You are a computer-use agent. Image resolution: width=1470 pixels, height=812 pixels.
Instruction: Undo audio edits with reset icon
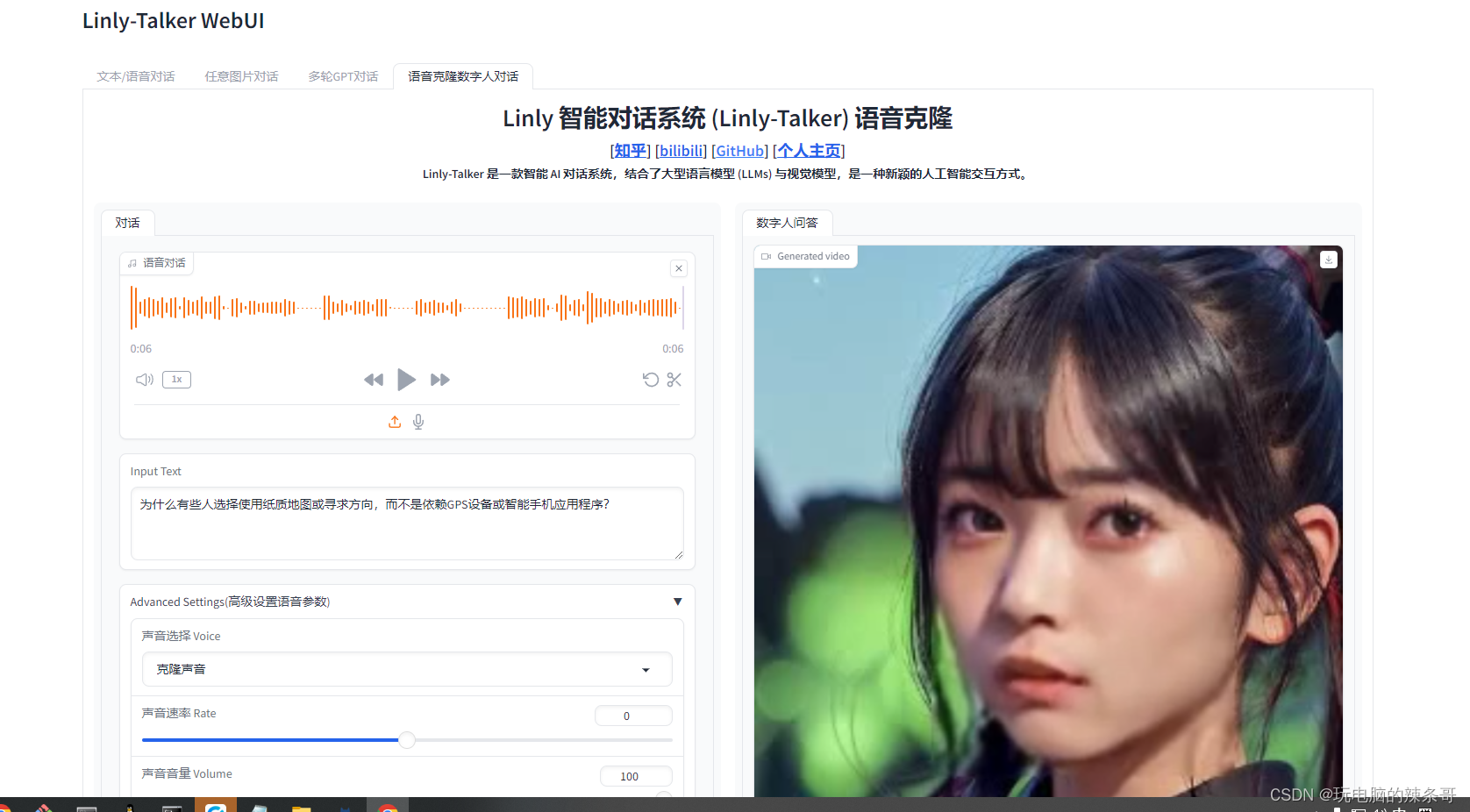[650, 380]
